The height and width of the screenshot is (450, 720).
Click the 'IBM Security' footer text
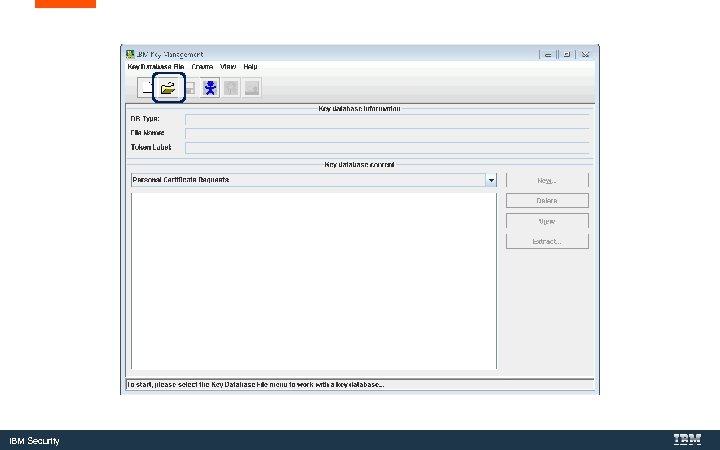34,441
